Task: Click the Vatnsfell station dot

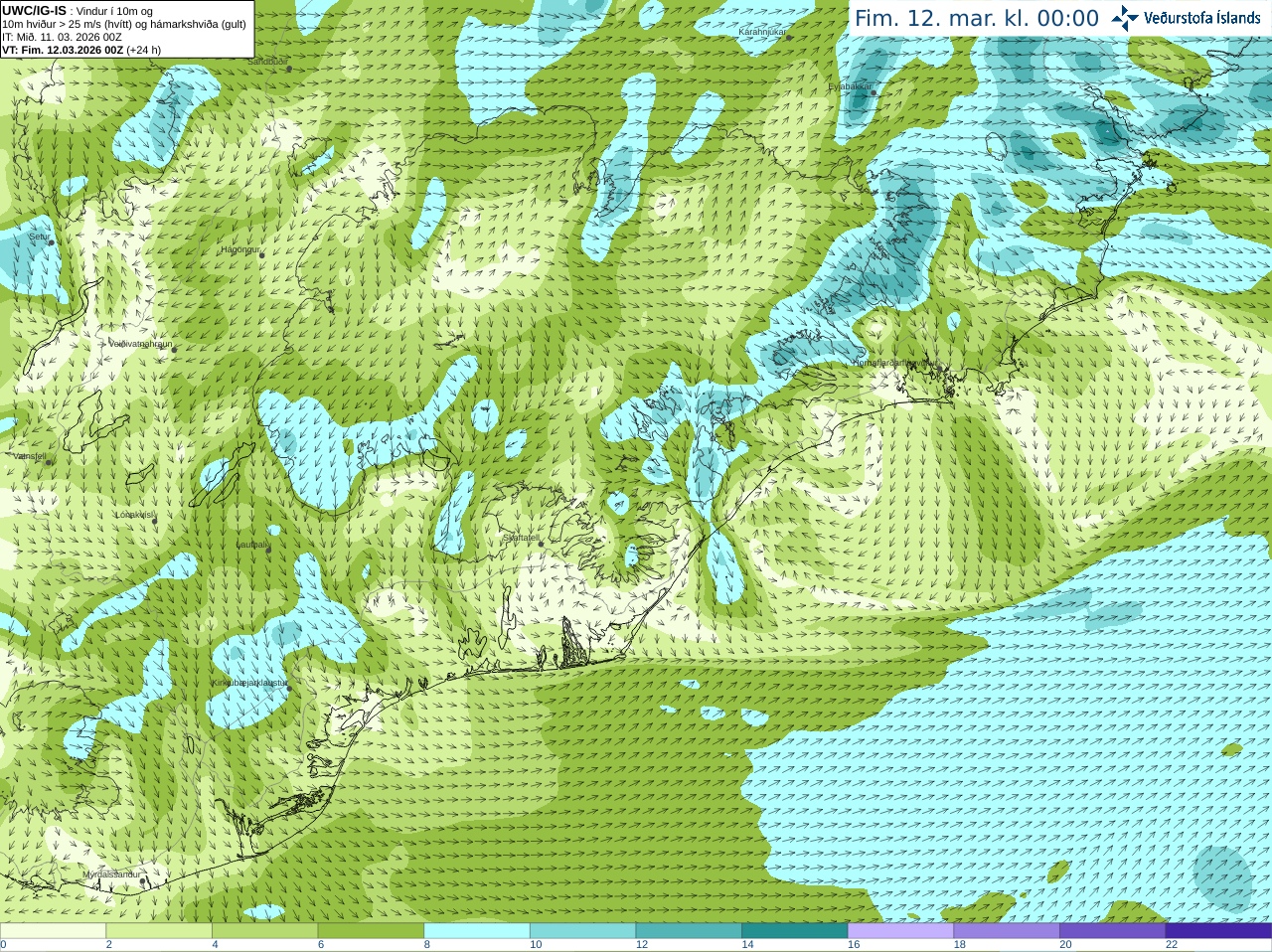Action: (49, 462)
